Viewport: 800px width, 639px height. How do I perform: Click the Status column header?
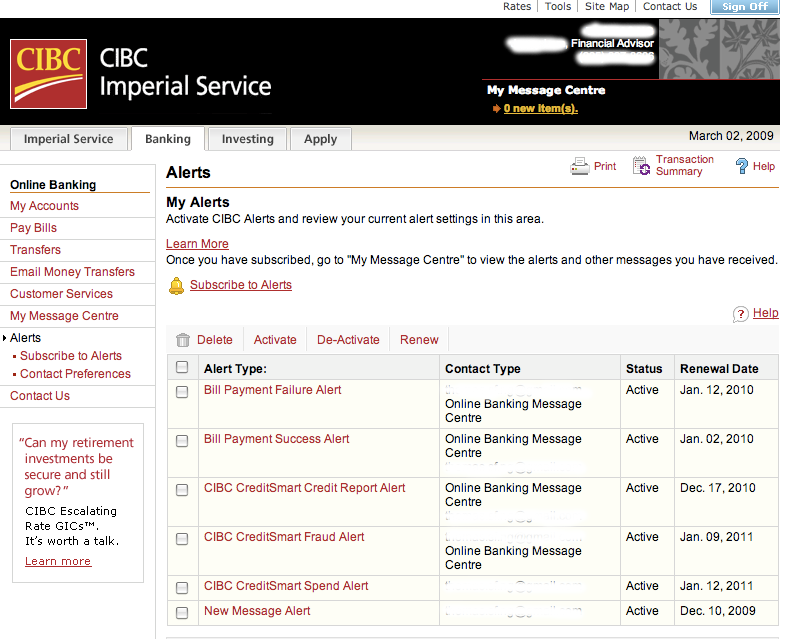click(x=644, y=368)
